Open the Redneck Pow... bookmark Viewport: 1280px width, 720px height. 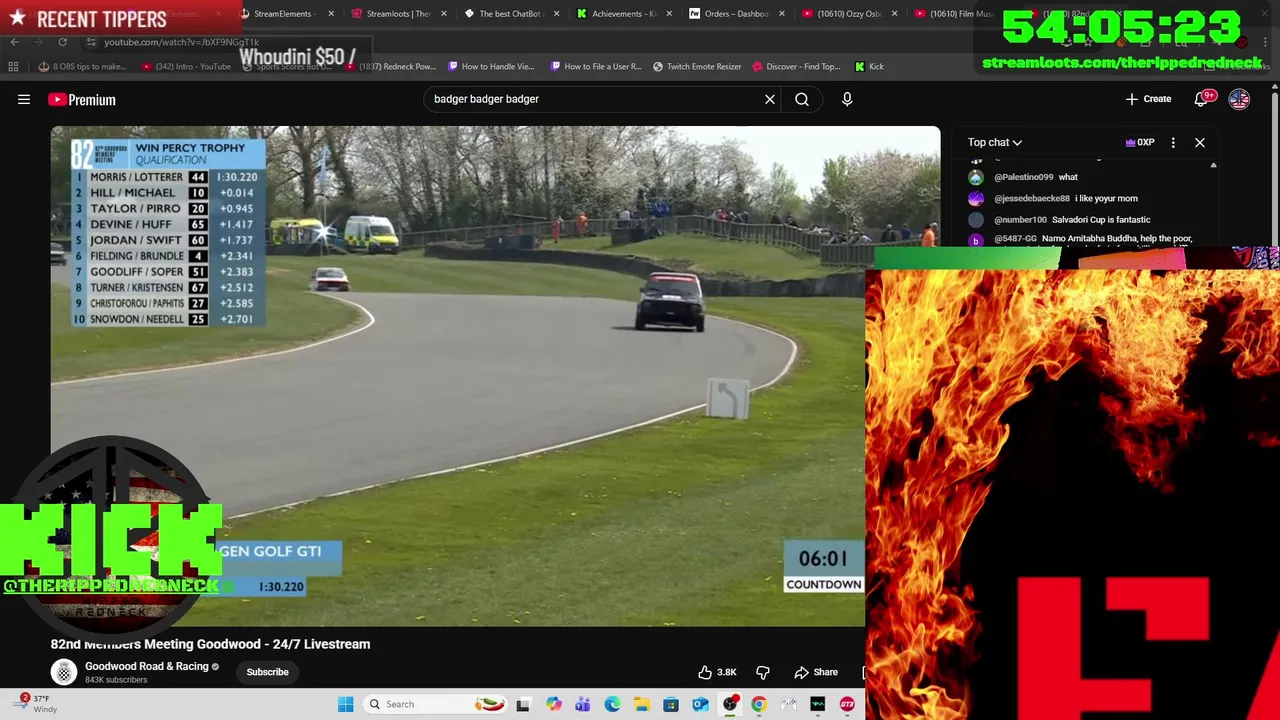tap(390, 66)
